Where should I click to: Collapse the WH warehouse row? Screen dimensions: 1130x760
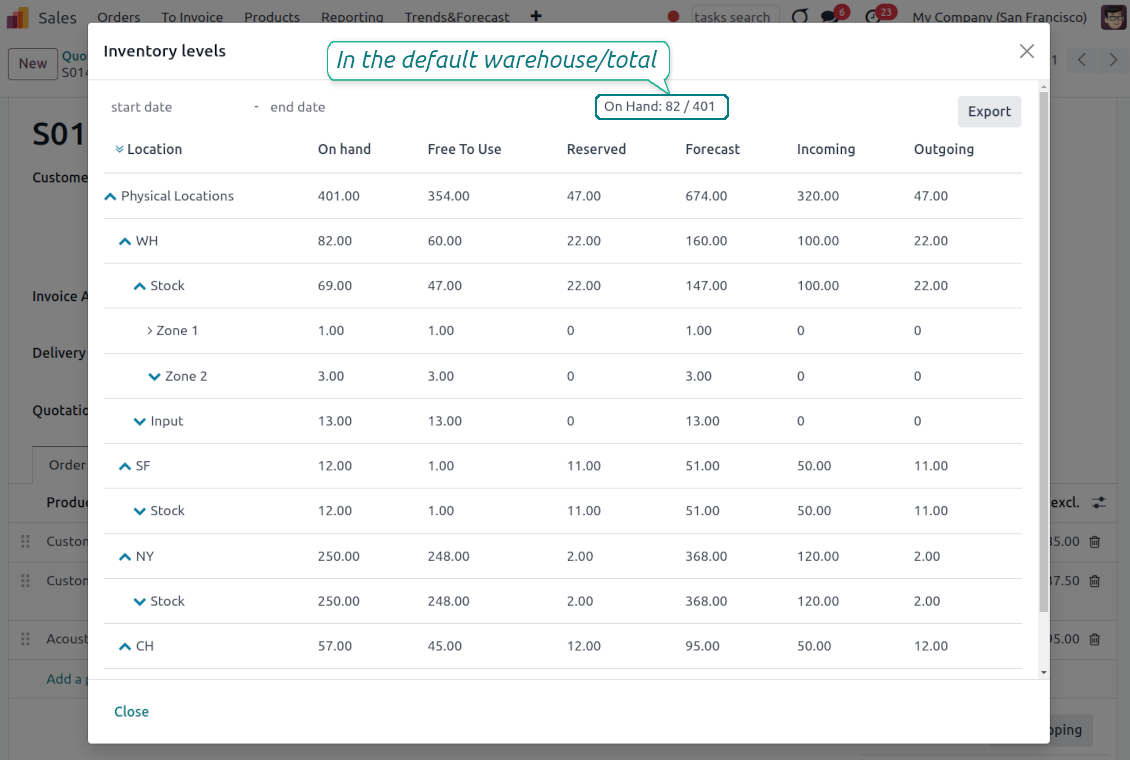click(125, 241)
